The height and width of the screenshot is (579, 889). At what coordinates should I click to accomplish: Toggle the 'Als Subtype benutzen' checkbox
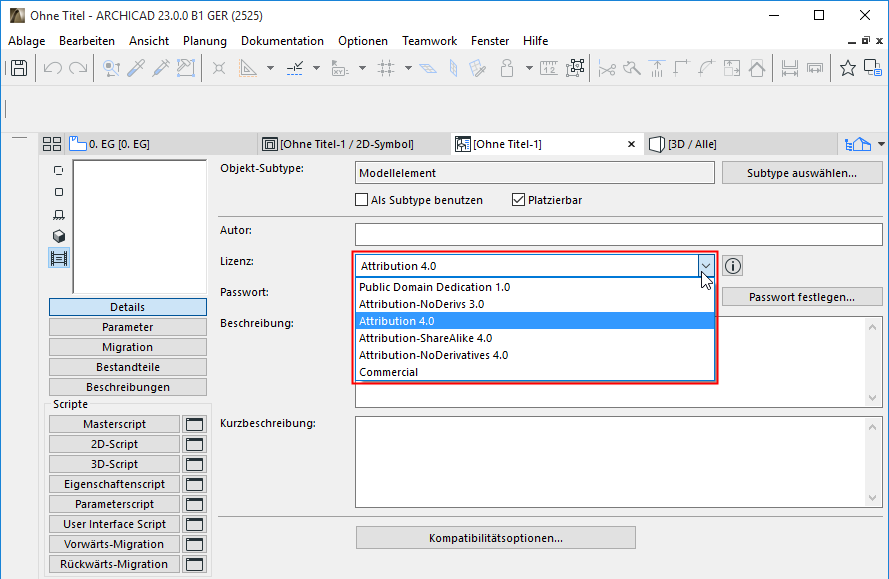click(361, 200)
